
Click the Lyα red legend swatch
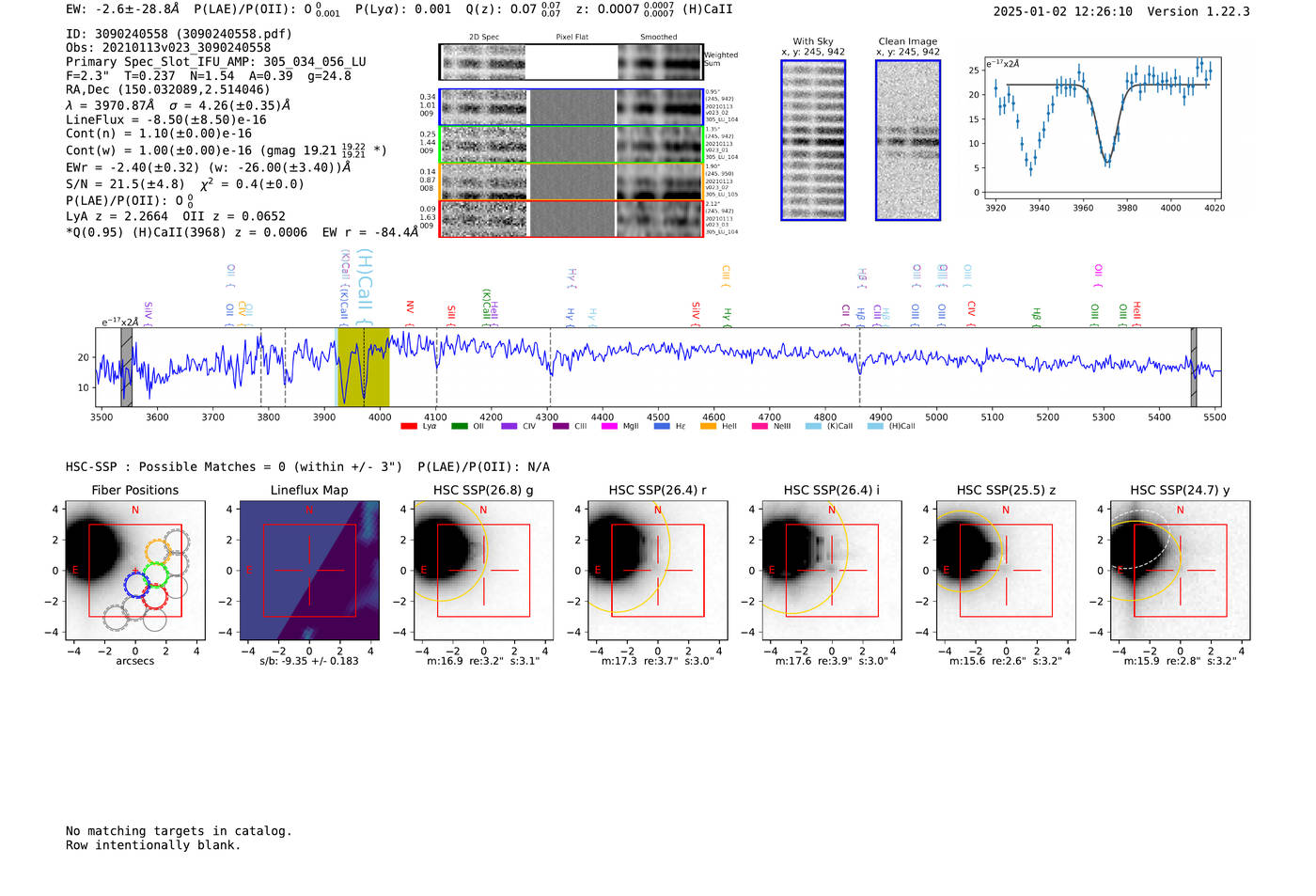tap(408, 426)
